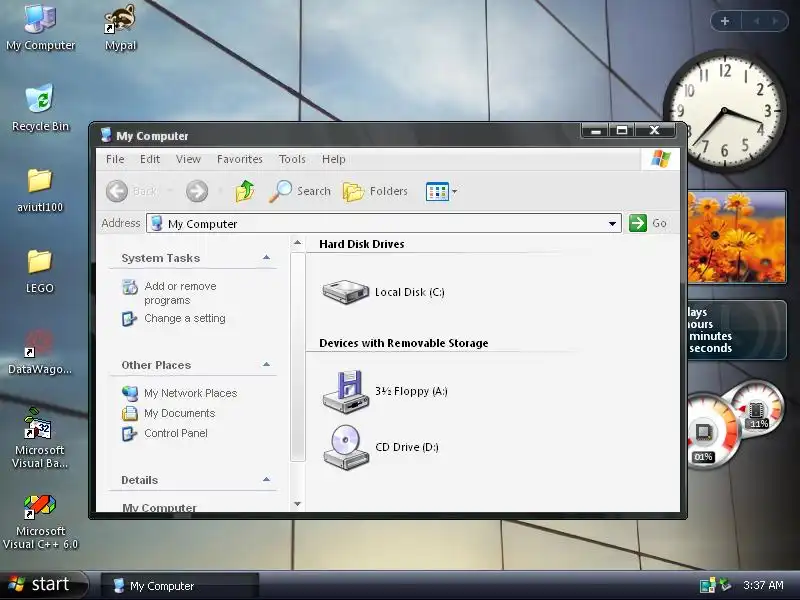Open the View menu

click(x=188, y=159)
